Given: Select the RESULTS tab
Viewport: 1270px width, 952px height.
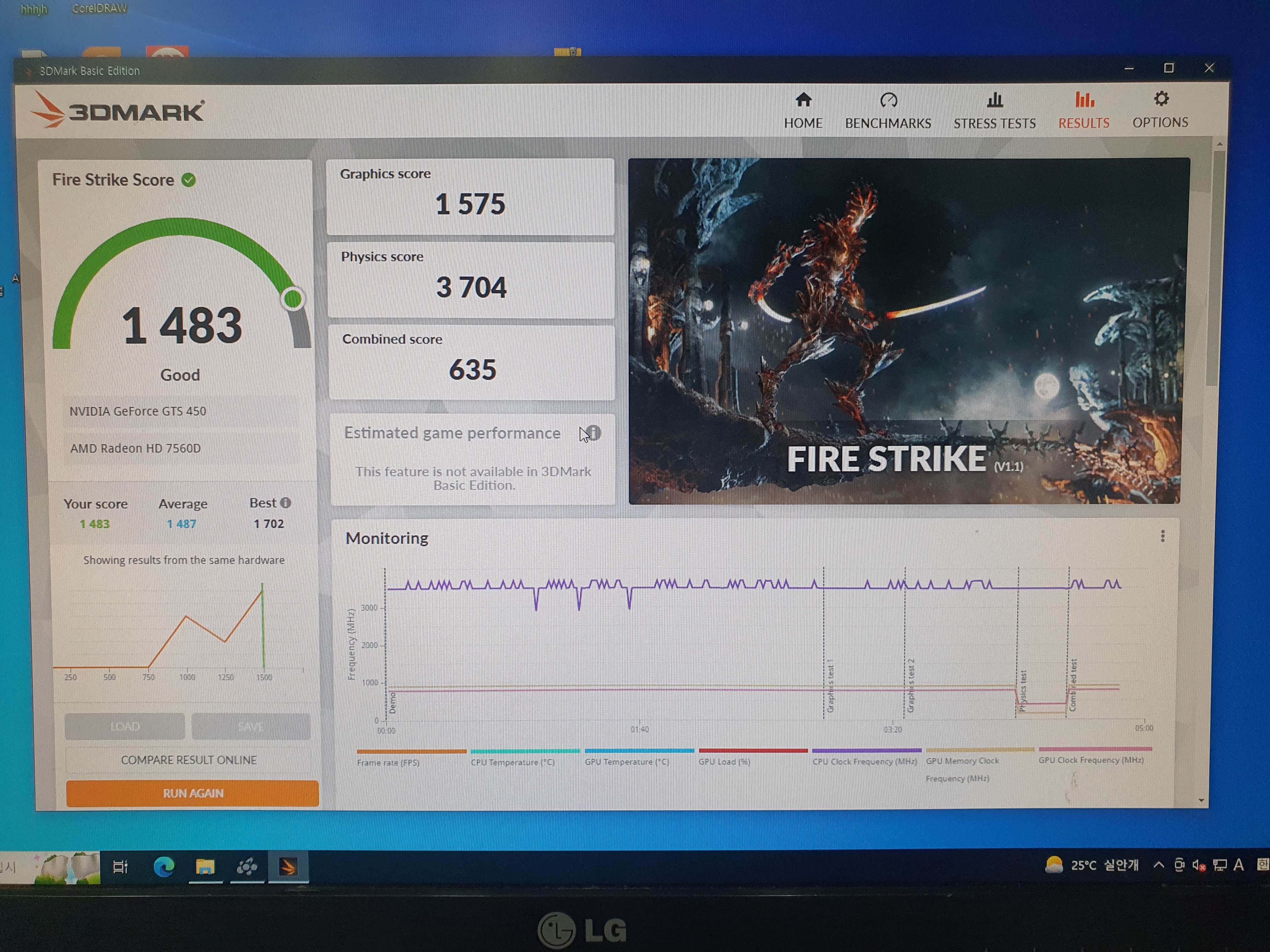Looking at the screenshot, I should (1084, 111).
